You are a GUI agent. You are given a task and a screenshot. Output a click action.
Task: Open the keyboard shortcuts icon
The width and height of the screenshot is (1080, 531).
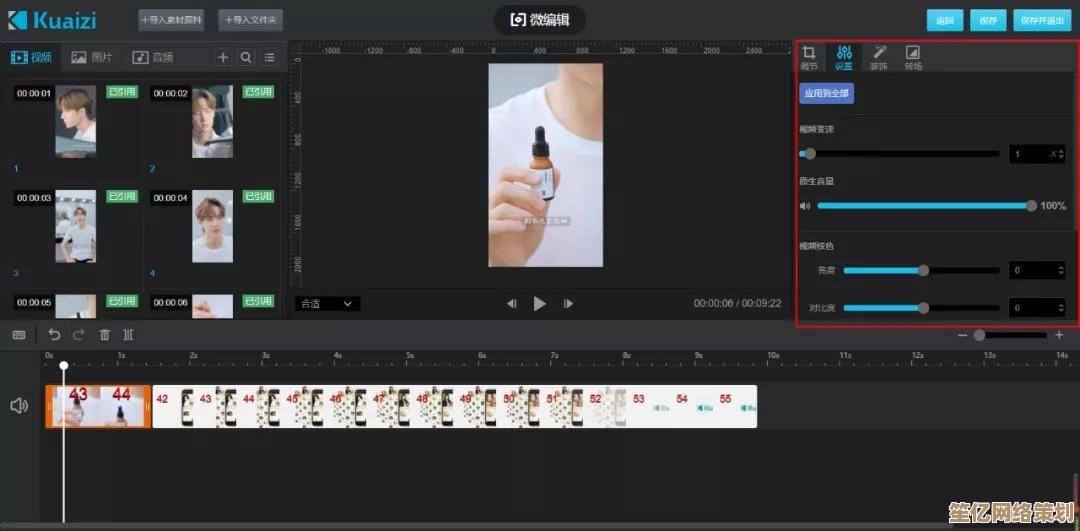pos(19,335)
